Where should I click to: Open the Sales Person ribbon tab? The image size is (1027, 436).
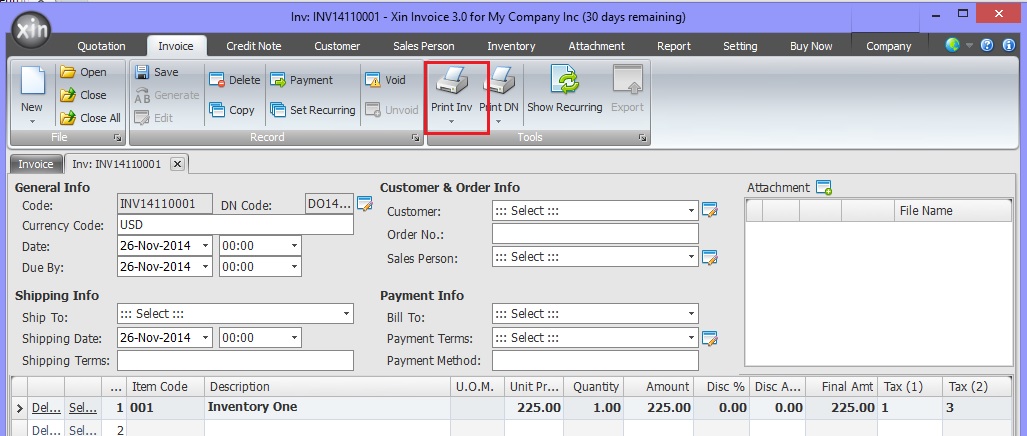(x=424, y=46)
